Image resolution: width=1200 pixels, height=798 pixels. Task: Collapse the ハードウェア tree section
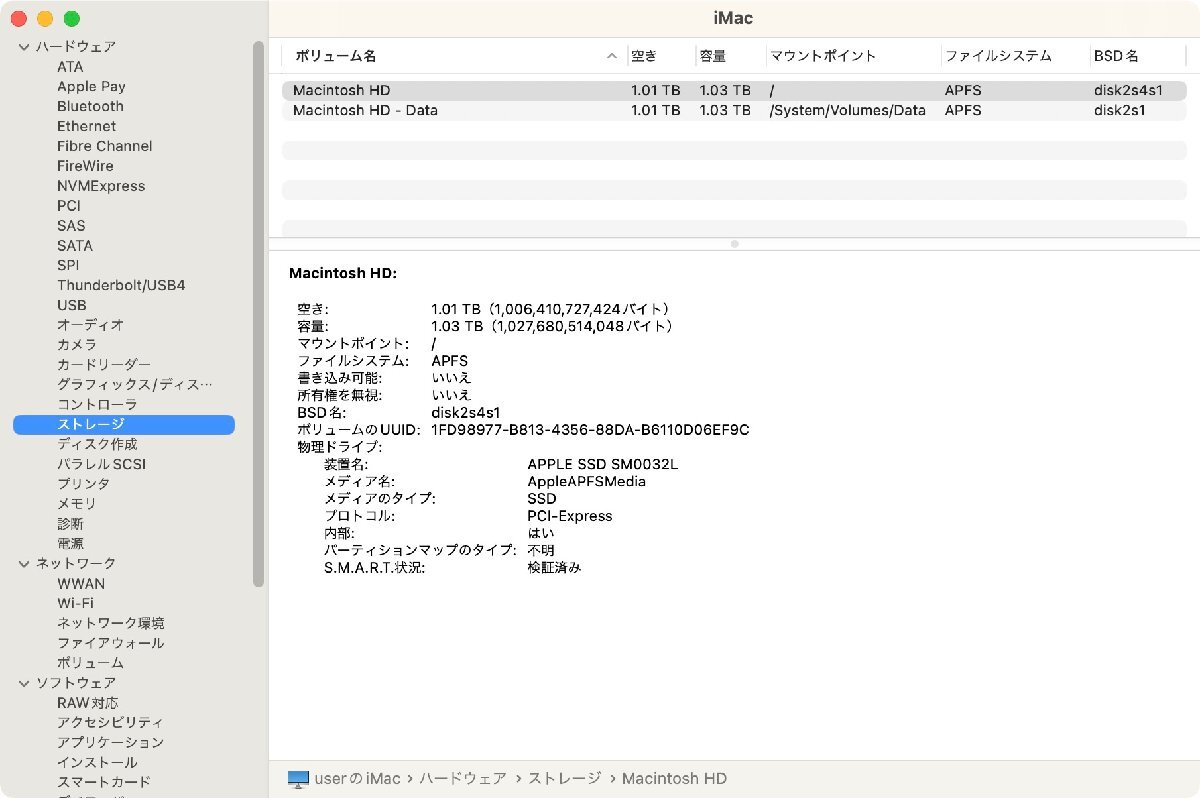[23, 46]
